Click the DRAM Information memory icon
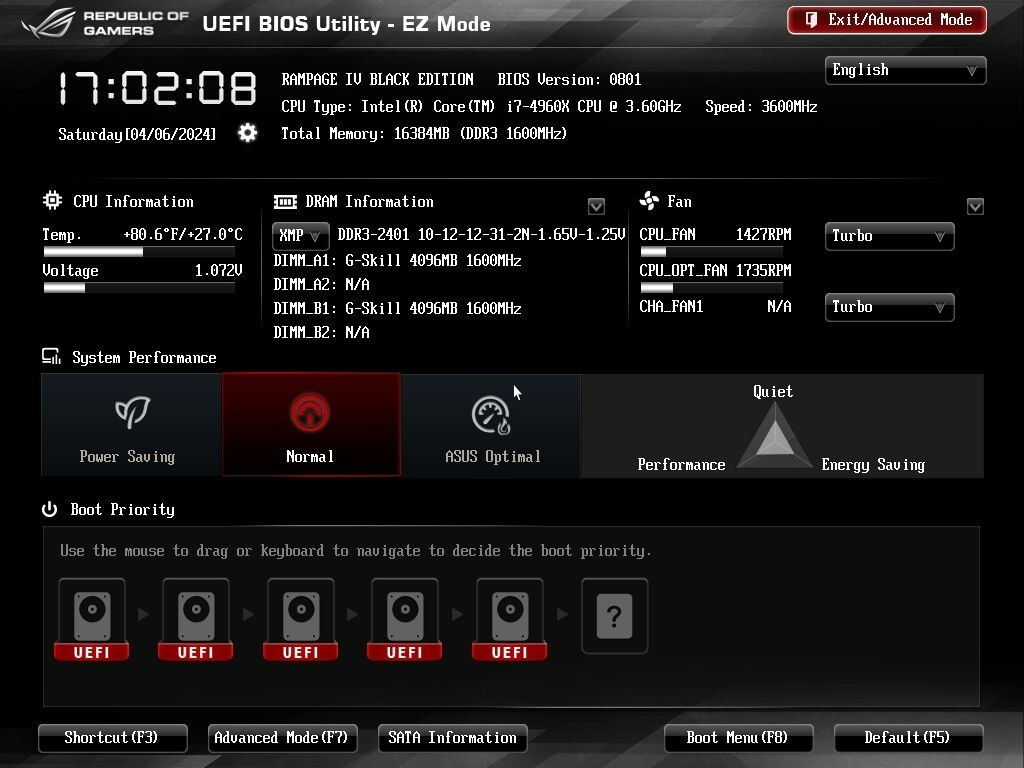This screenshot has height=768, width=1024. pyautogui.click(x=285, y=202)
